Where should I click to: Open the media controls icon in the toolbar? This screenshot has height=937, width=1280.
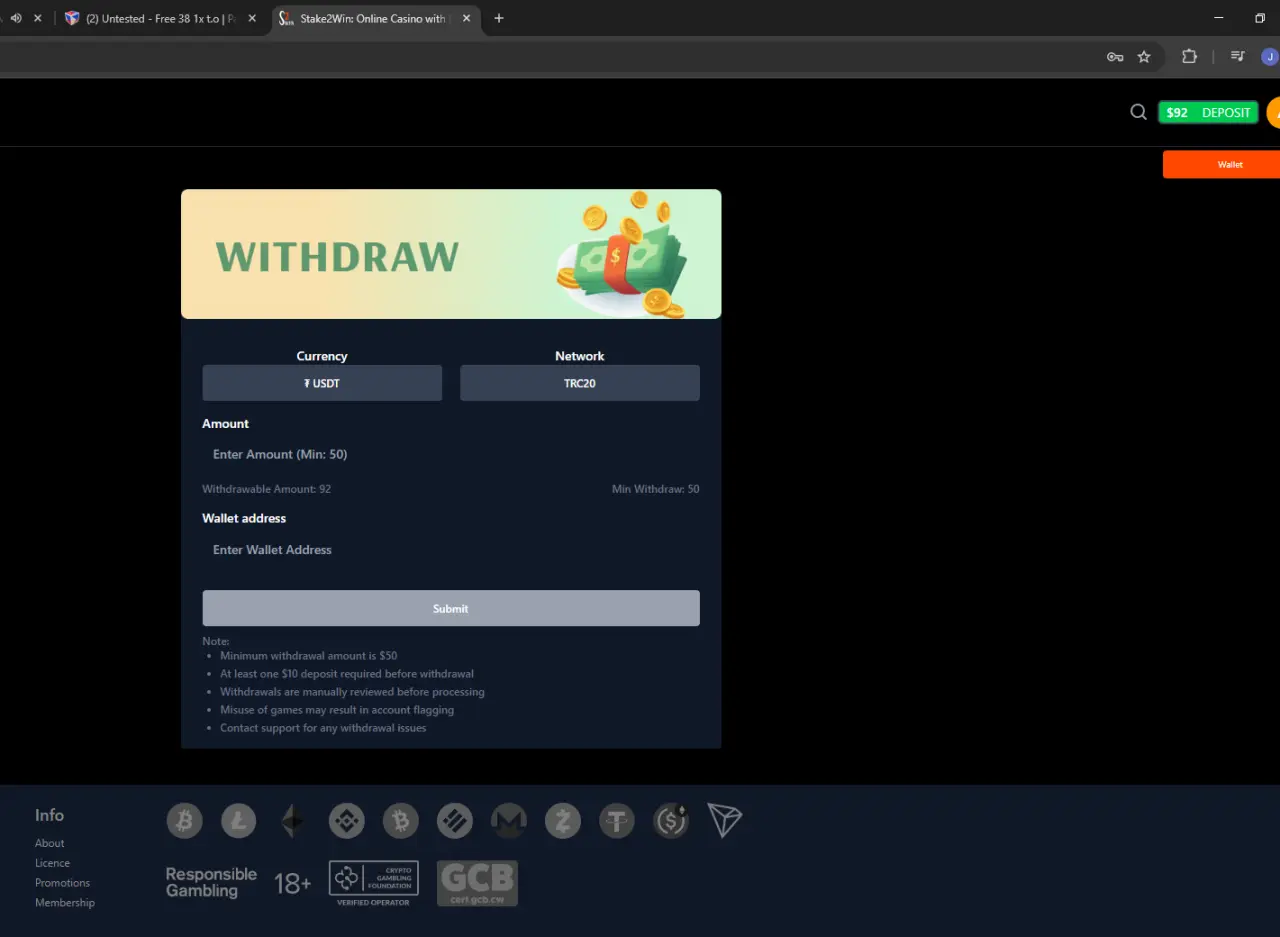click(x=1238, y=57)
